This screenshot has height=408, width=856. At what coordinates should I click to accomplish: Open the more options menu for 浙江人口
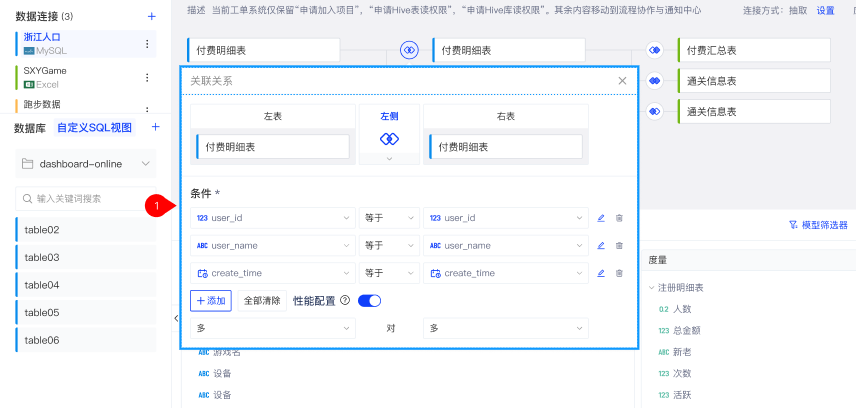[x=147, y=44]
